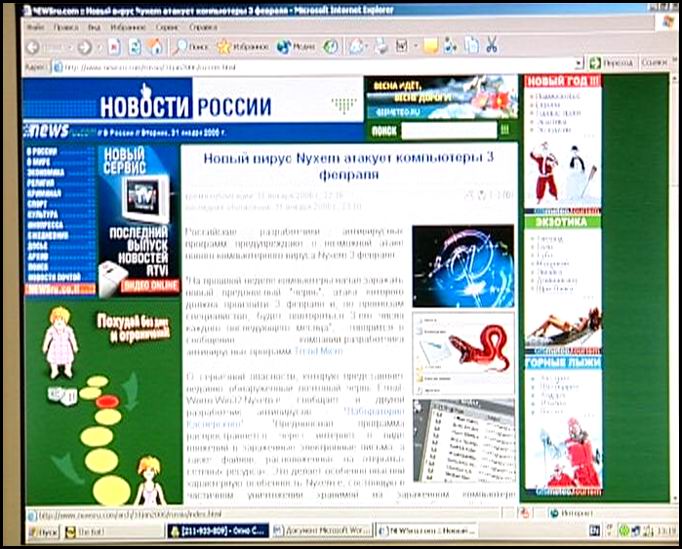682x549 pixels.
Task: Open the Культура sidebar section
Action: tap(43, 214)
